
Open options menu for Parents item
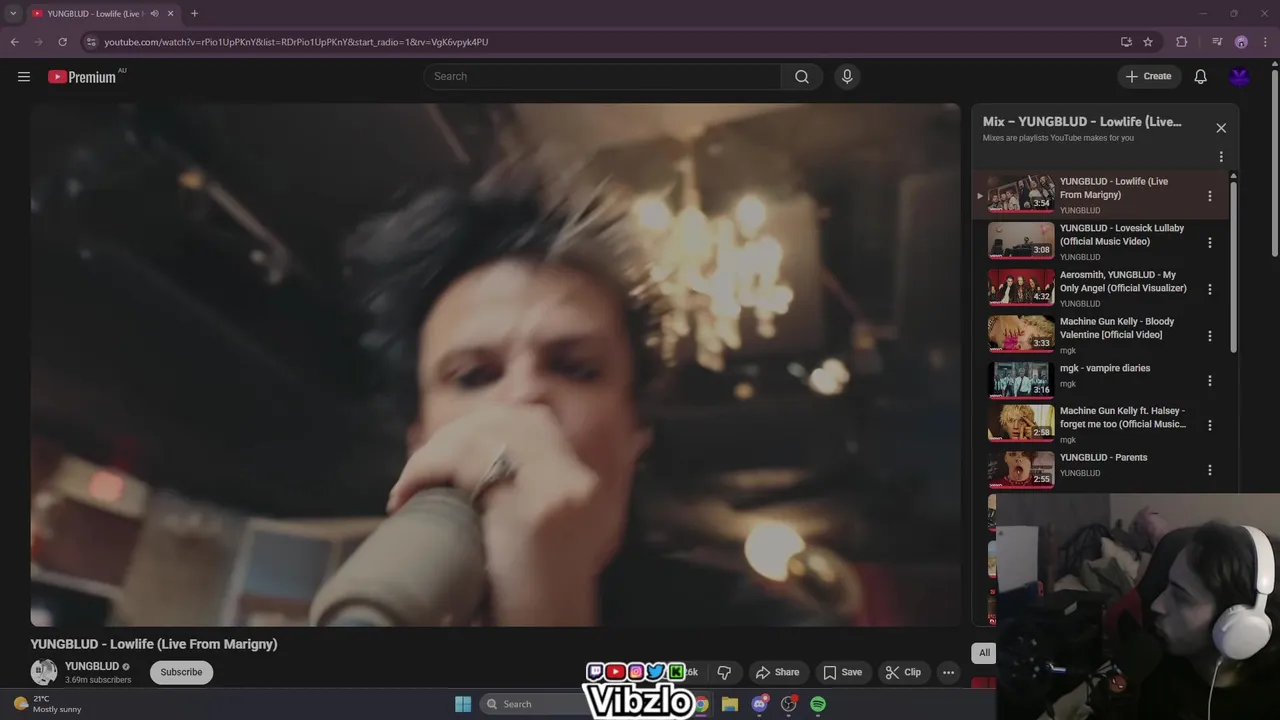pyautogui.click(x=1210, y=470)
